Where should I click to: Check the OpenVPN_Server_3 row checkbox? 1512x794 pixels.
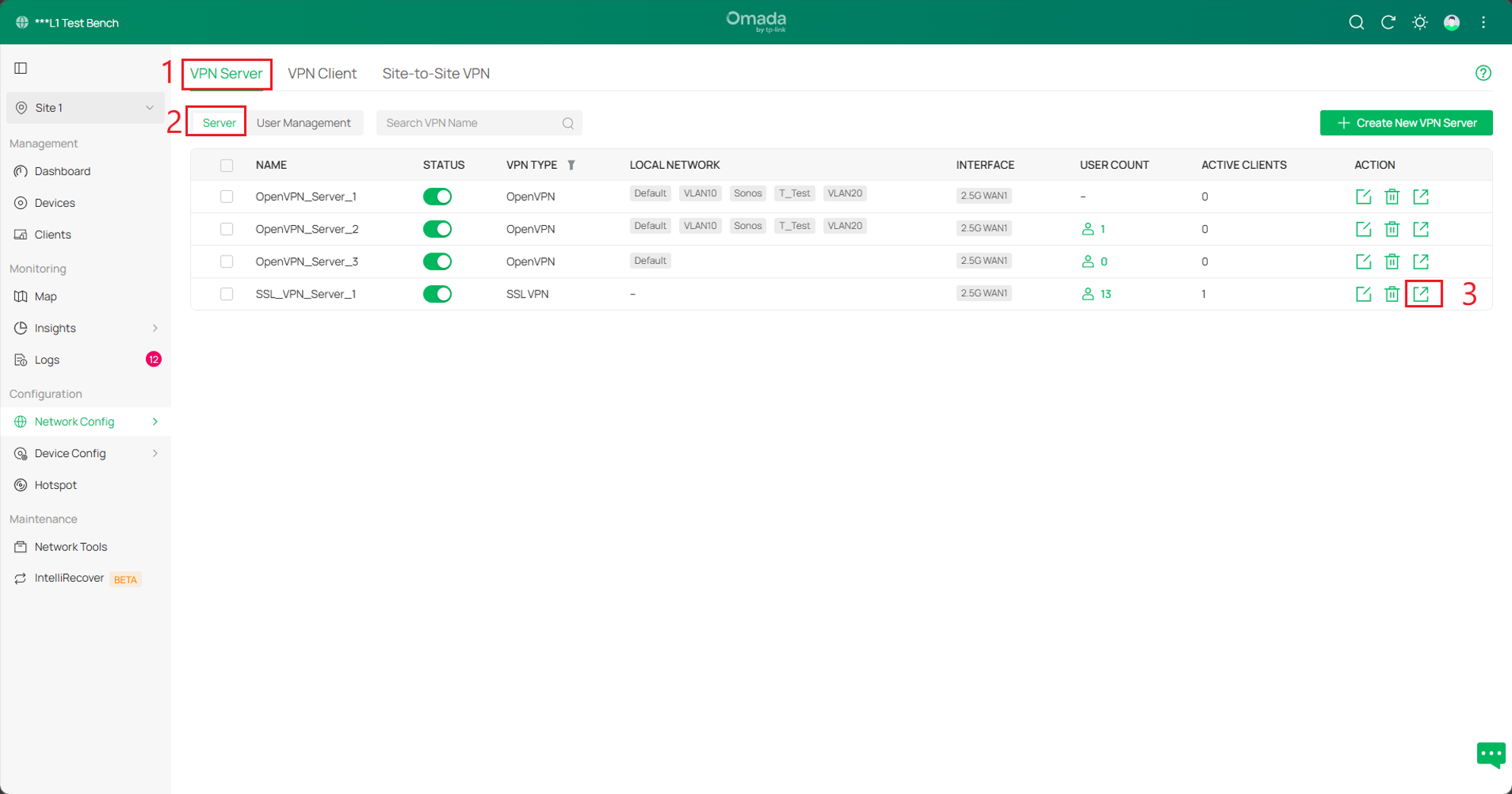pyautogui.click(x=227, y=262)
